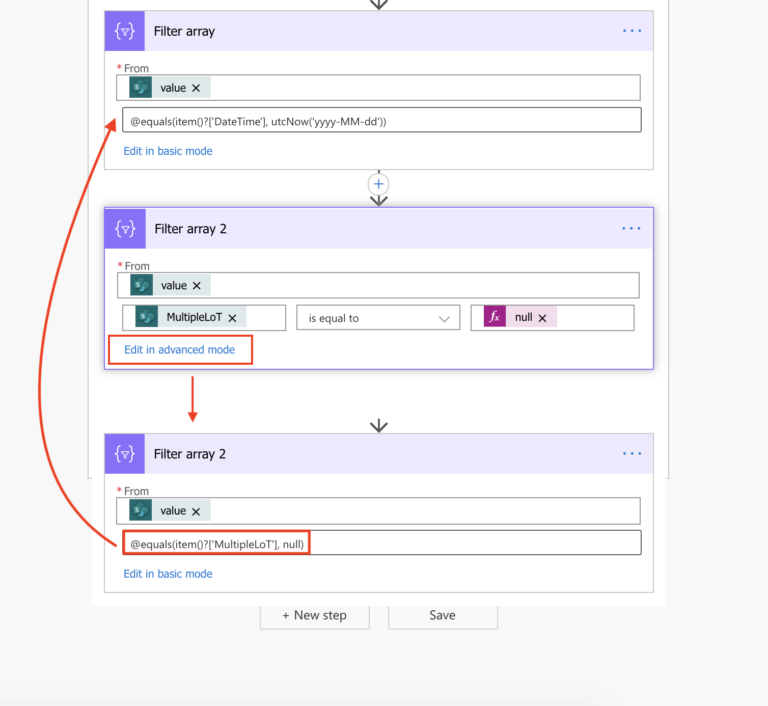The width and height of the screenshot is (768, 706).
Task: Edit the MultipleLoT null expression field
Action: (382, 543)
